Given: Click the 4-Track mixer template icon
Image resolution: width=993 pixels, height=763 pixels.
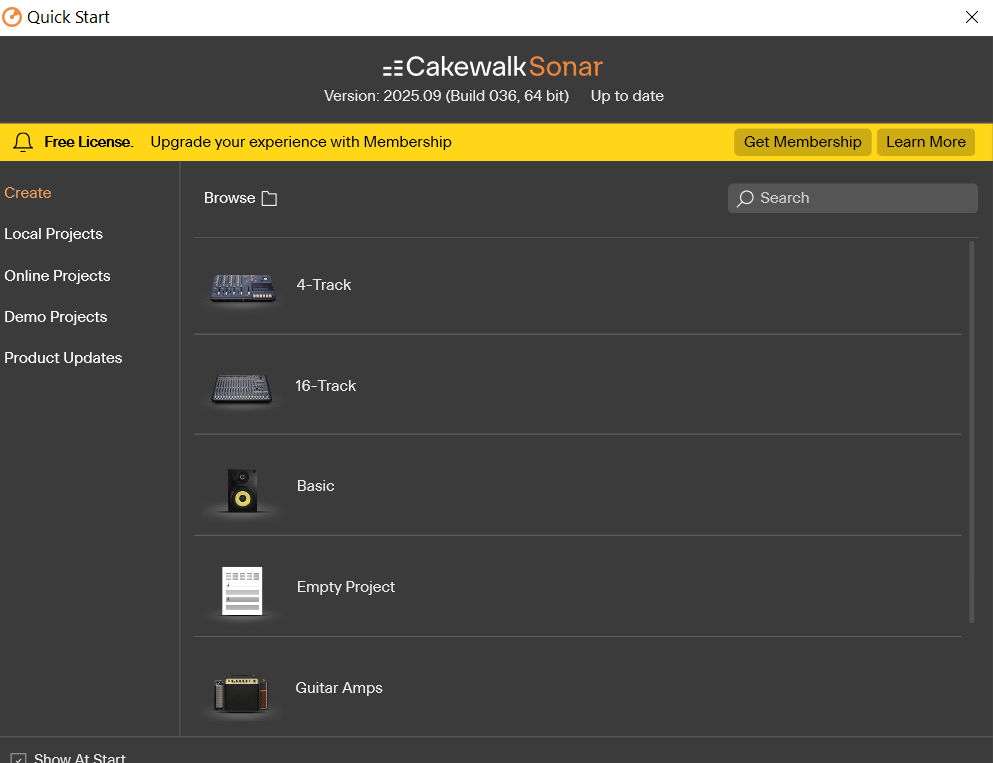Looking at the screenshot, I should (242, 288).
